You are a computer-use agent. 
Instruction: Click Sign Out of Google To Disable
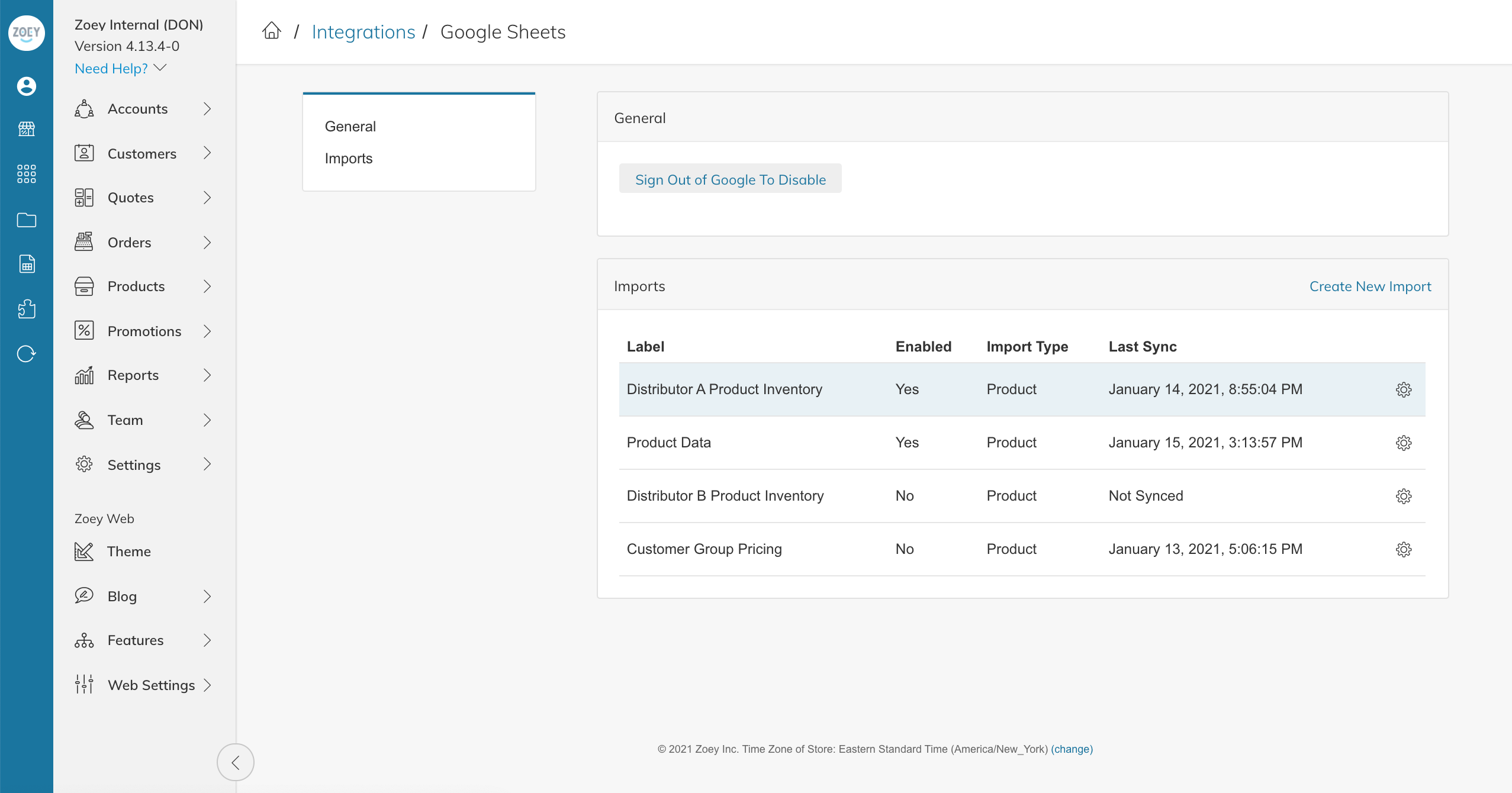coord(730,179)
